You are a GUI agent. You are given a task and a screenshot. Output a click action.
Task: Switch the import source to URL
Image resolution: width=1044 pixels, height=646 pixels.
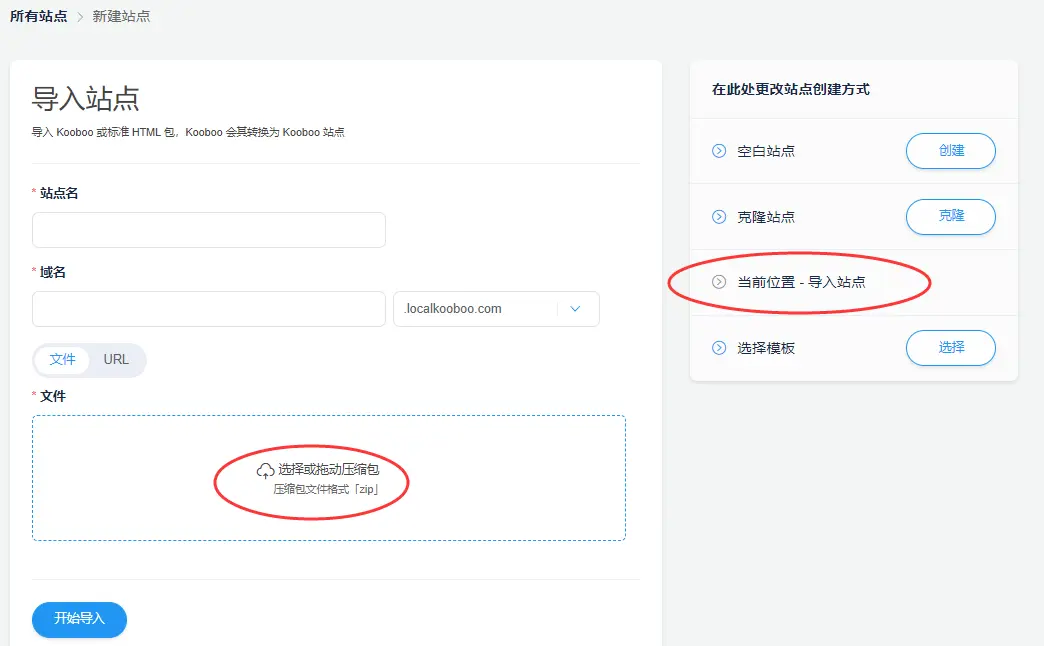click(116, 359)
